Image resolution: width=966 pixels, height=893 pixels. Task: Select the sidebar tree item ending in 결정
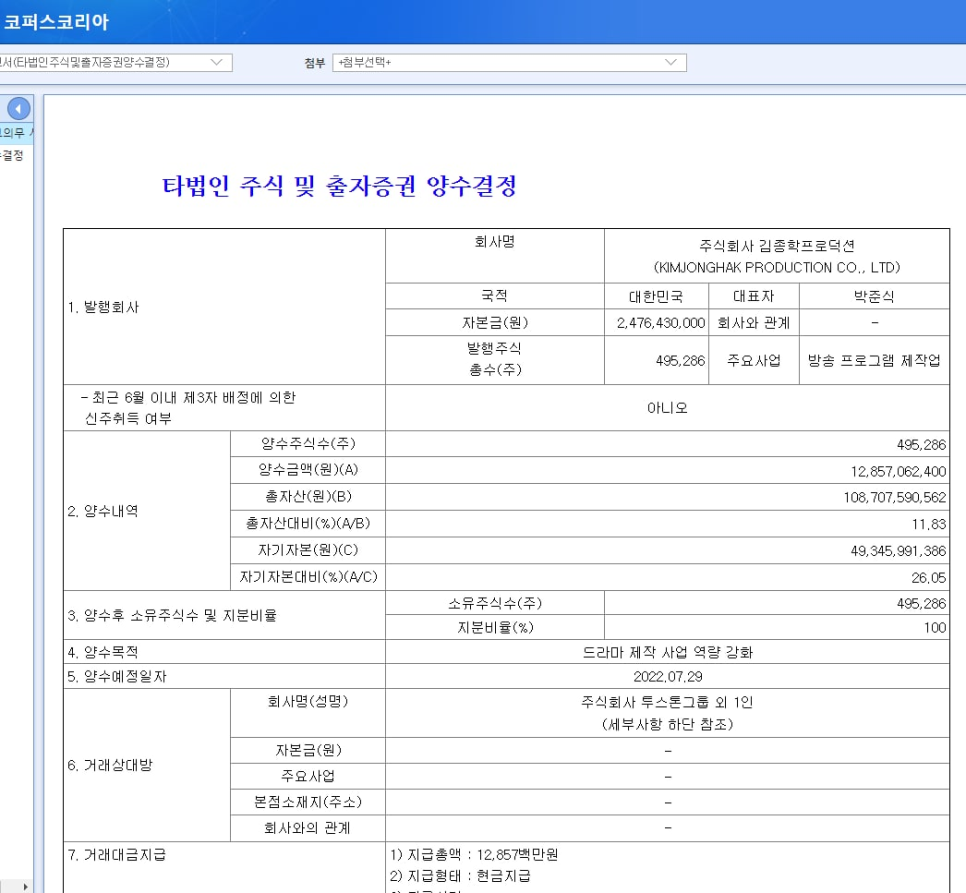point(12,155)
